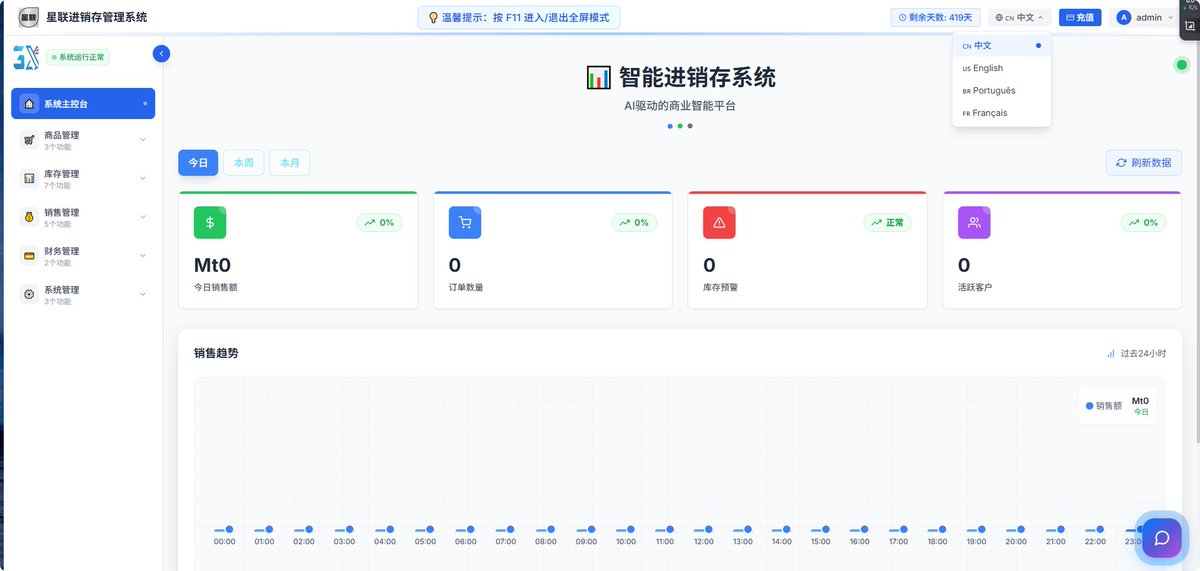This screenshot has height=571, width=1200.
Task: Click the 00:00 chart data point
Action: click(x=229, y=529)
